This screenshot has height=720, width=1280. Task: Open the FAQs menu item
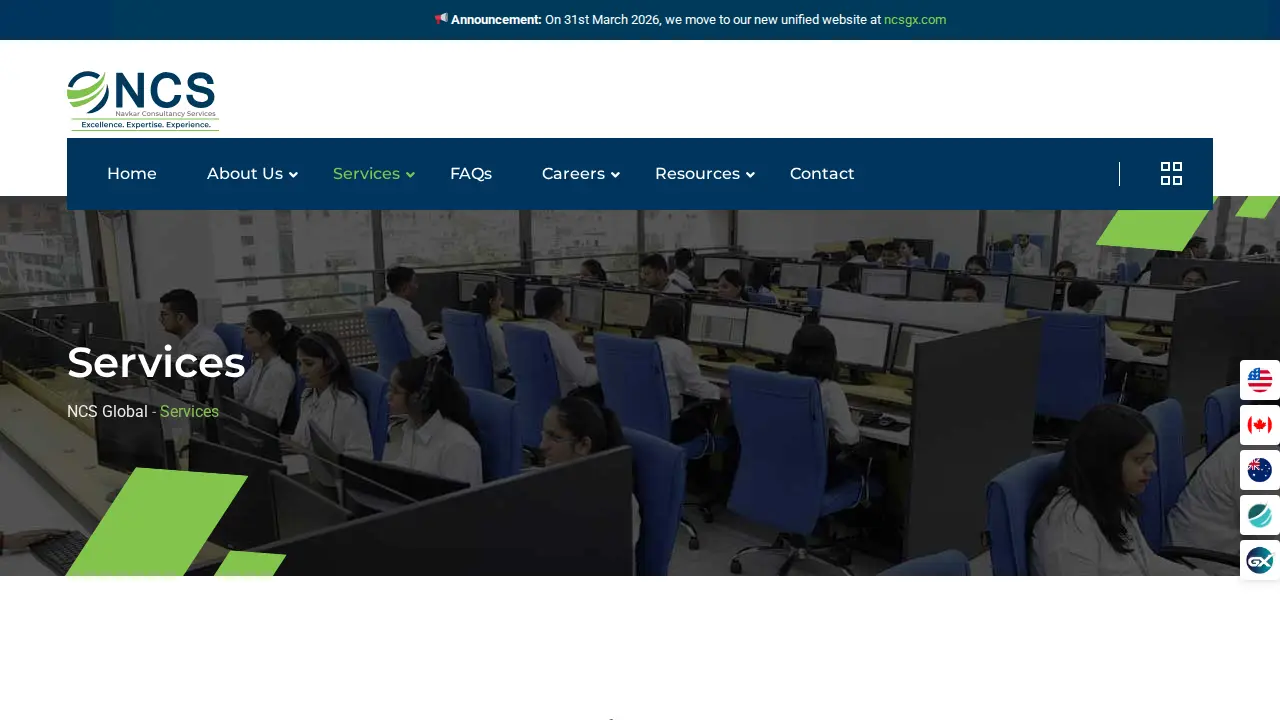[471, 174]
